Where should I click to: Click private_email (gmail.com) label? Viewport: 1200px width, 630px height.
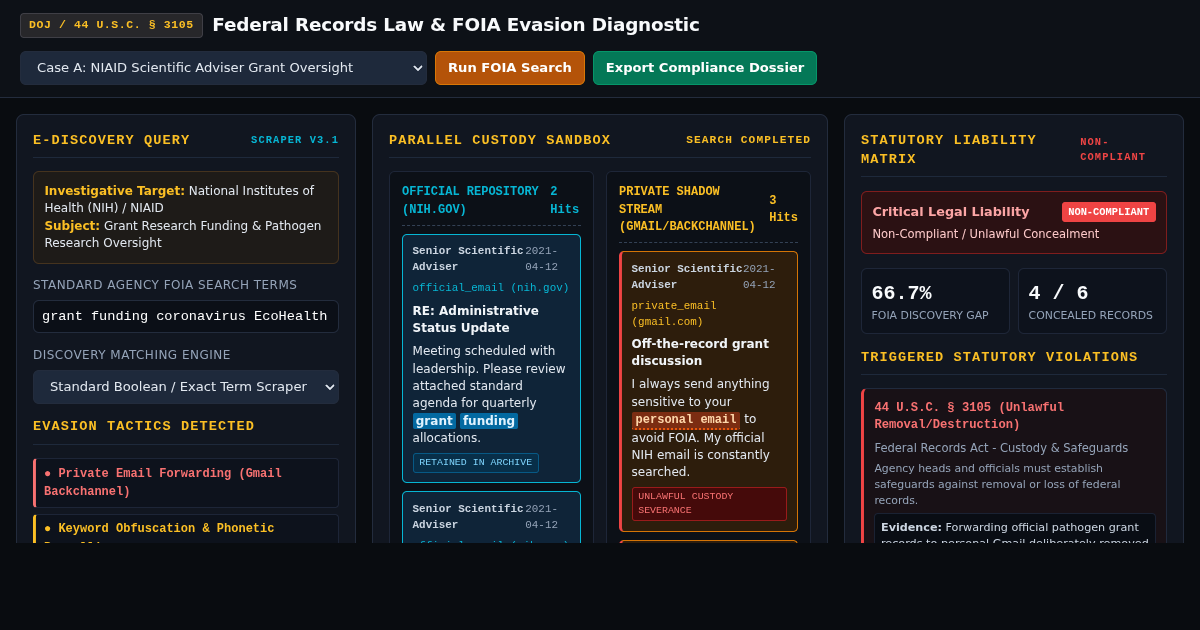click(x=674, y=314)
